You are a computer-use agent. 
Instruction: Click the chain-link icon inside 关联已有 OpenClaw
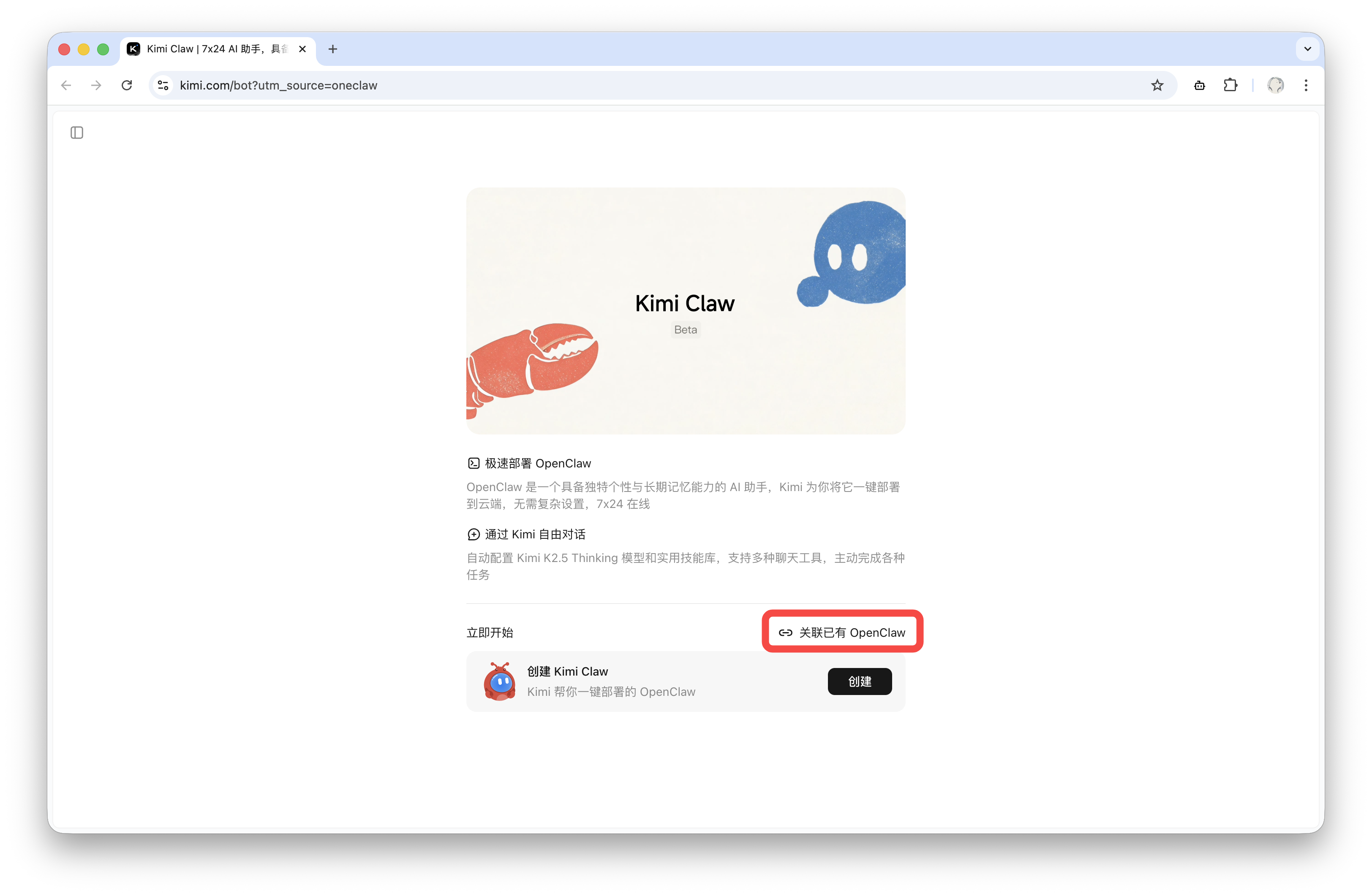785,632
